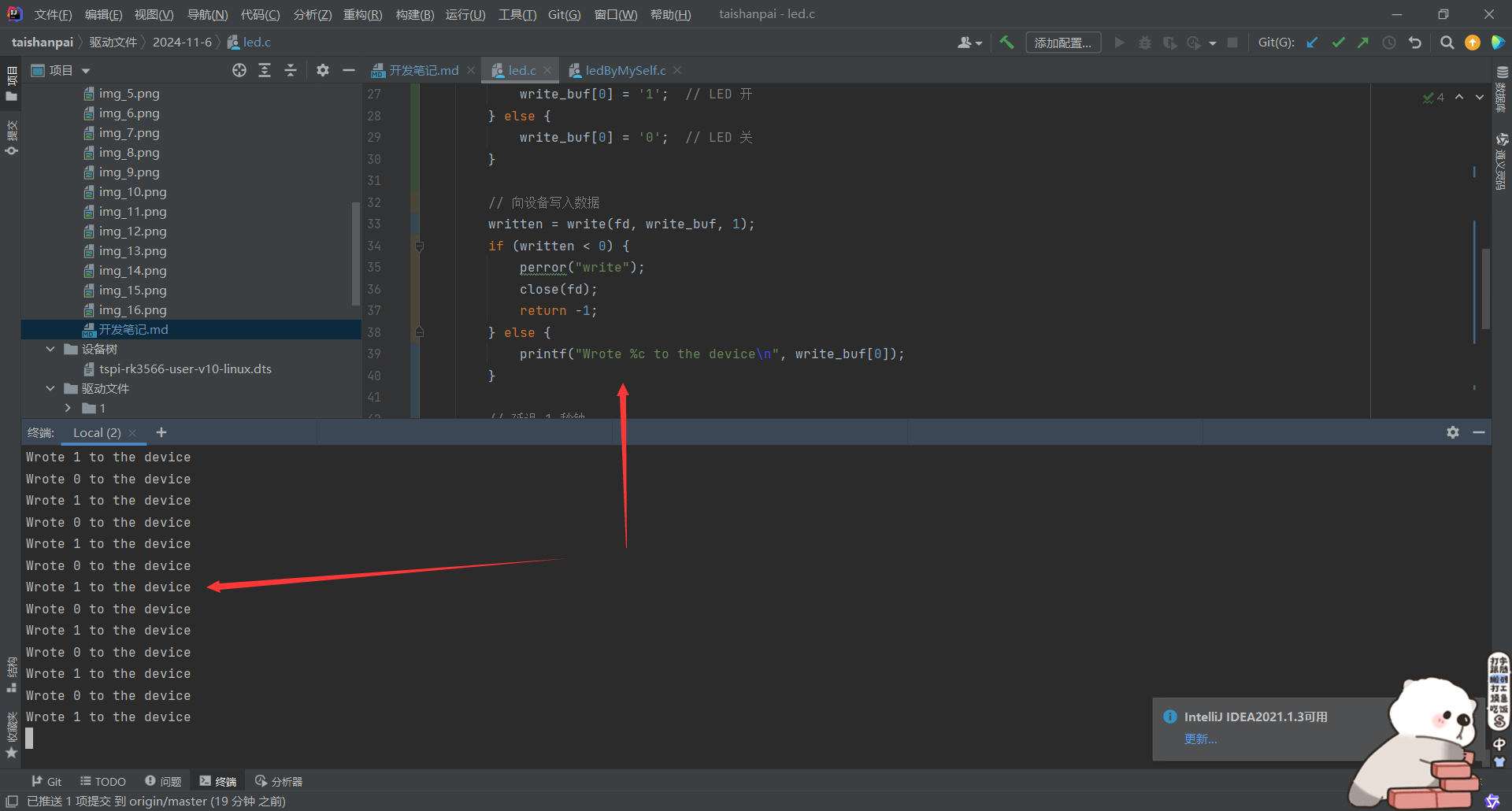Click the Git push arrow icon
The width and height of the screenshot is (1512, 811).
pyautogui.click(x=1363, y=43)
